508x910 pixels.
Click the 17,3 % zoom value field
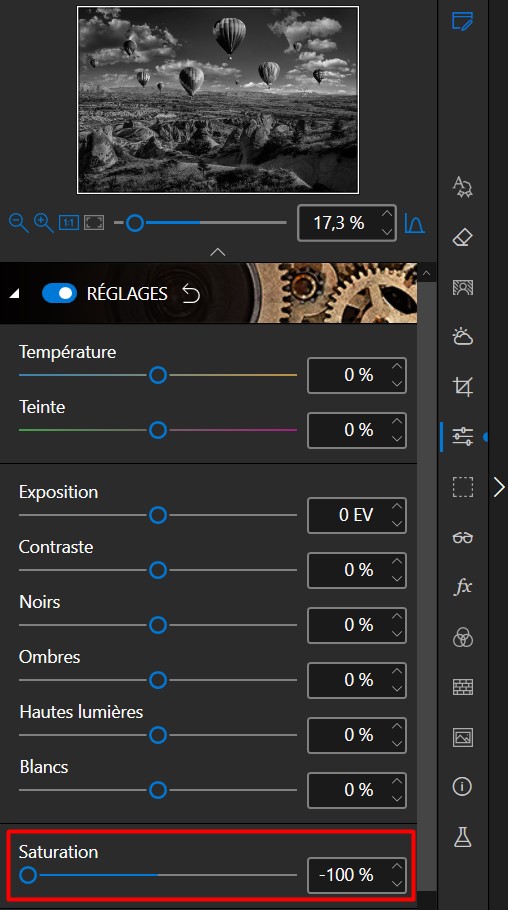347,223
